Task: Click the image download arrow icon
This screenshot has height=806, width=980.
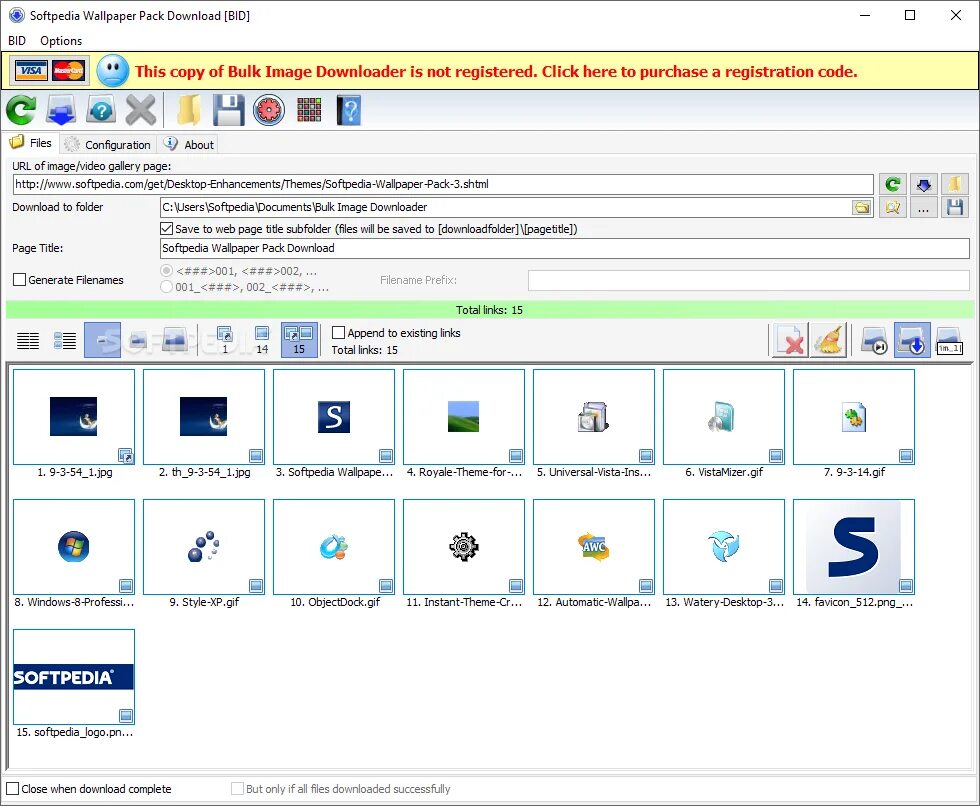Action: 912,341
